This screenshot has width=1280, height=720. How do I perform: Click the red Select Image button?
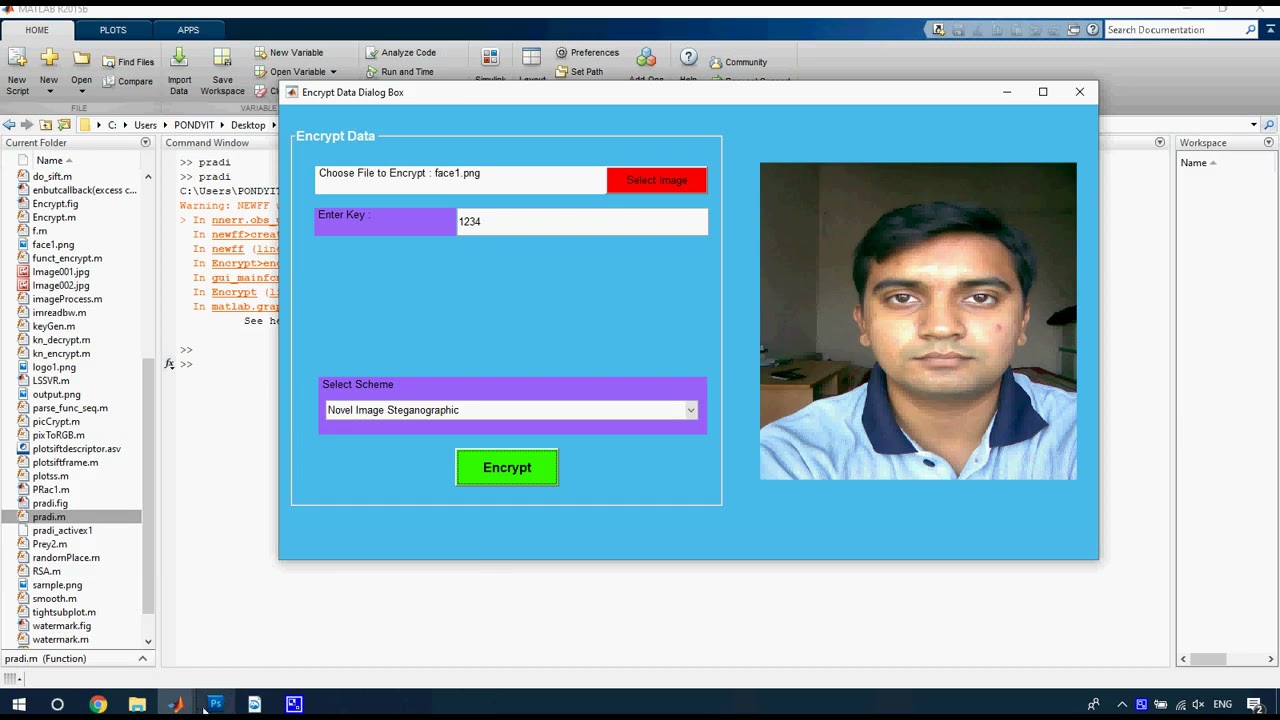[x=656, y=180]
